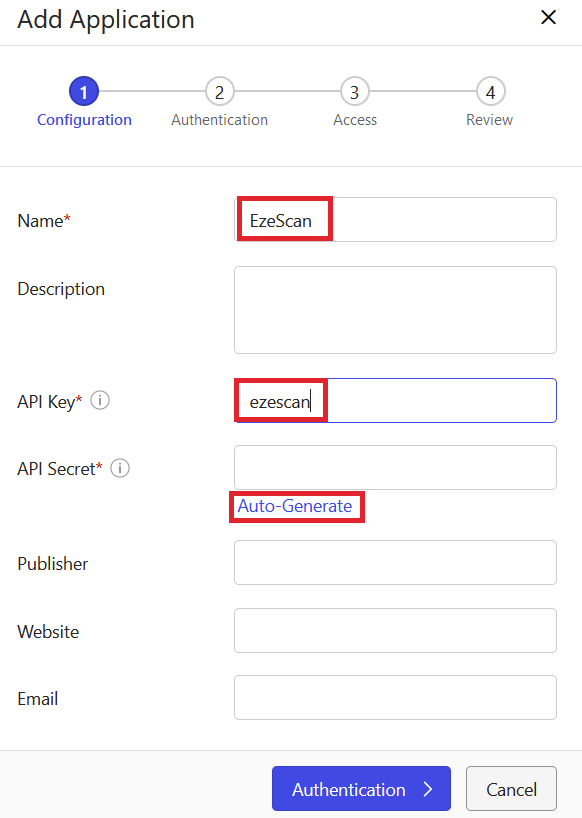Click the API Key info icon
The image size is (582, 818).
(x=100, y=401)
